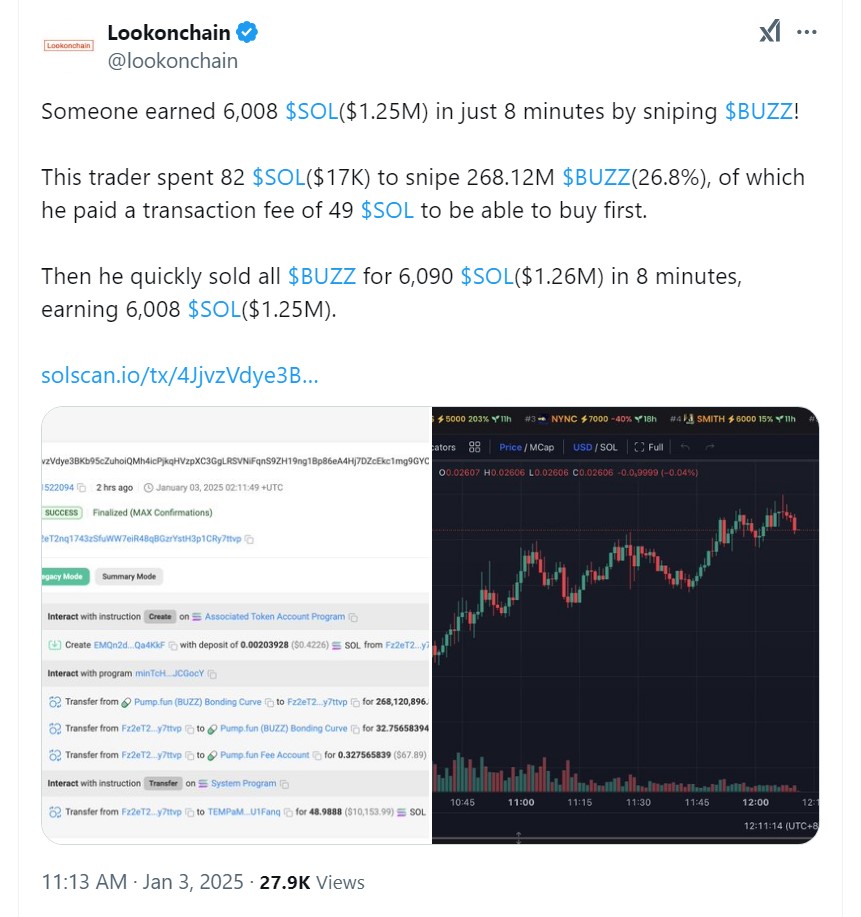Click the 11:13 AM Jan 3, 2025 timestamp
The width and height of the screenshot is (861, 917).
[x=142, y=882]
